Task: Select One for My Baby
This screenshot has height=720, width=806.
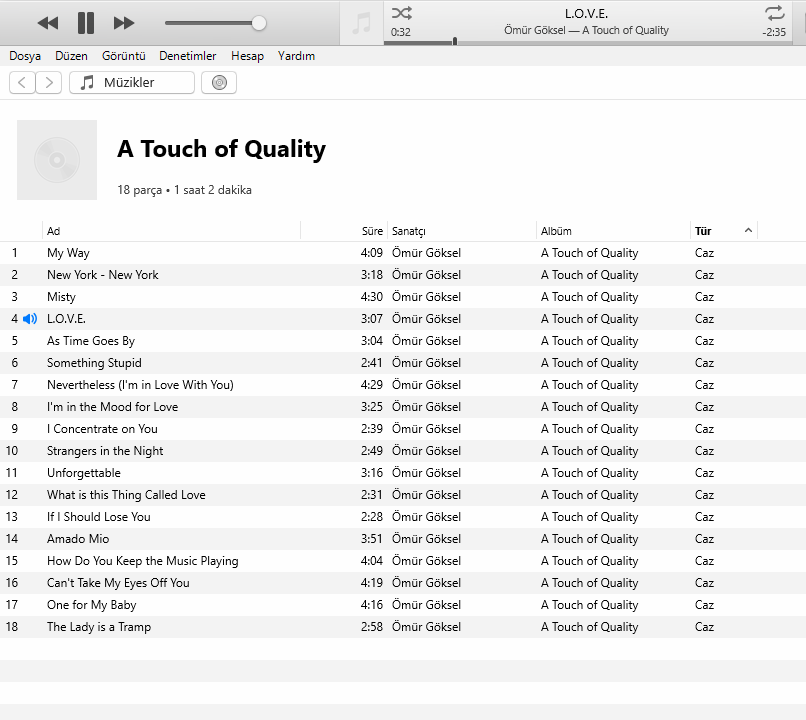Action: (91, 605)
